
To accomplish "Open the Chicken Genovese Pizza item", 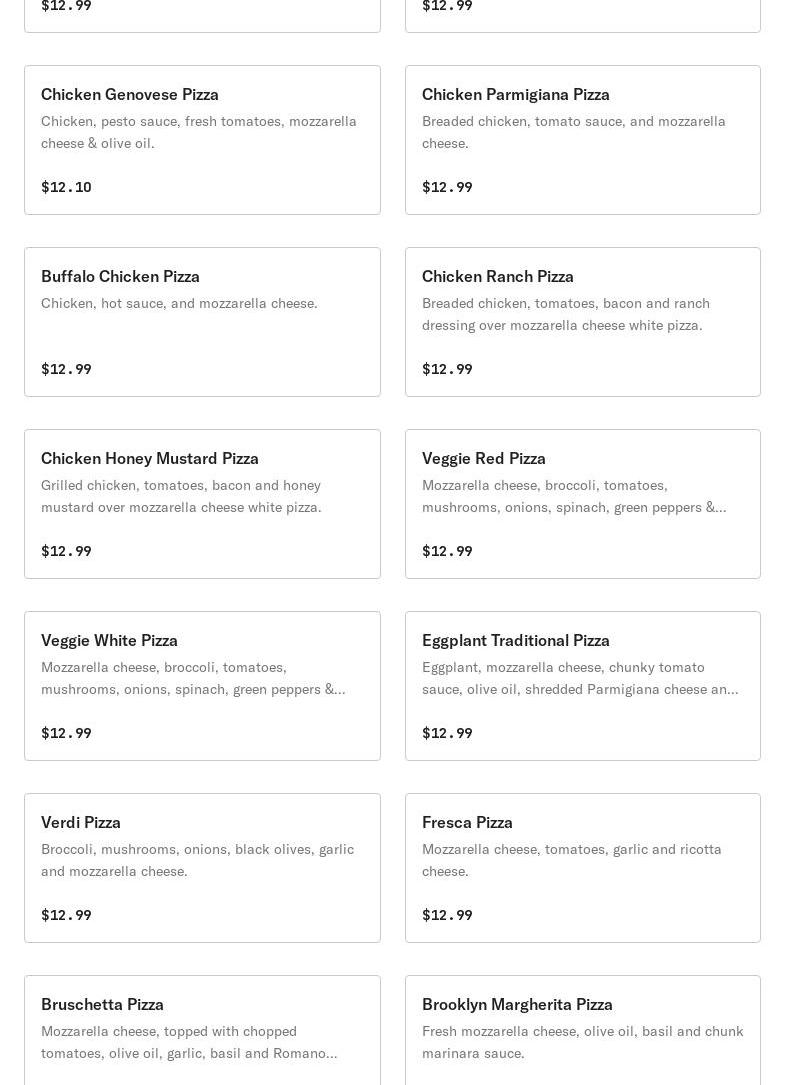I will [x=202, y=140].
